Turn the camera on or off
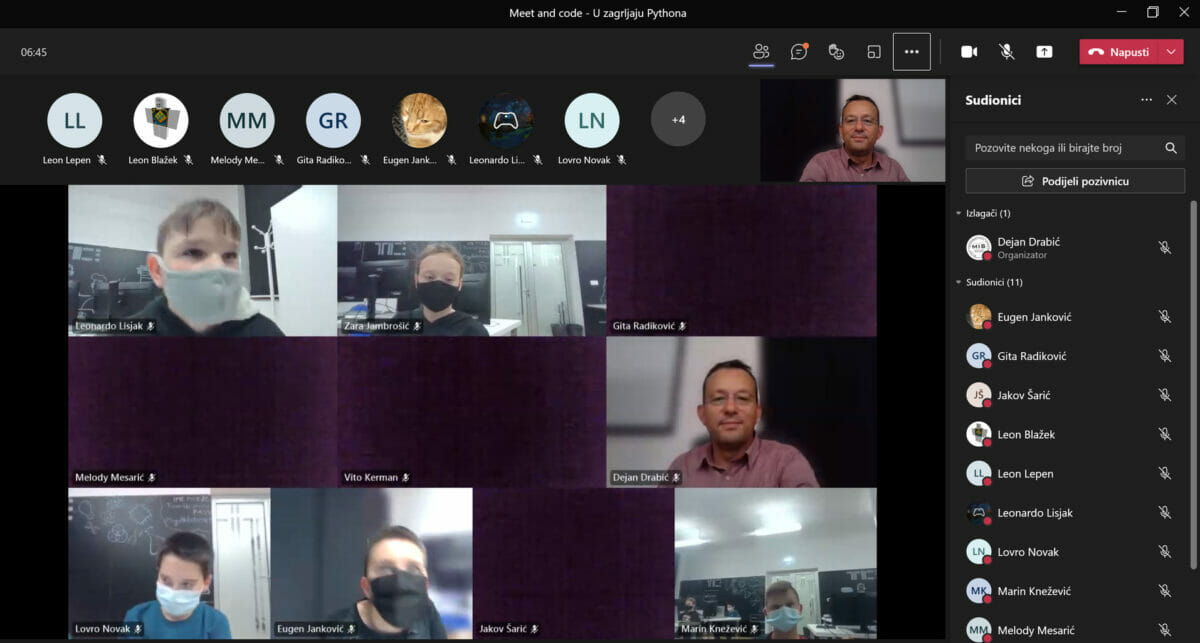 coord(968,52)
